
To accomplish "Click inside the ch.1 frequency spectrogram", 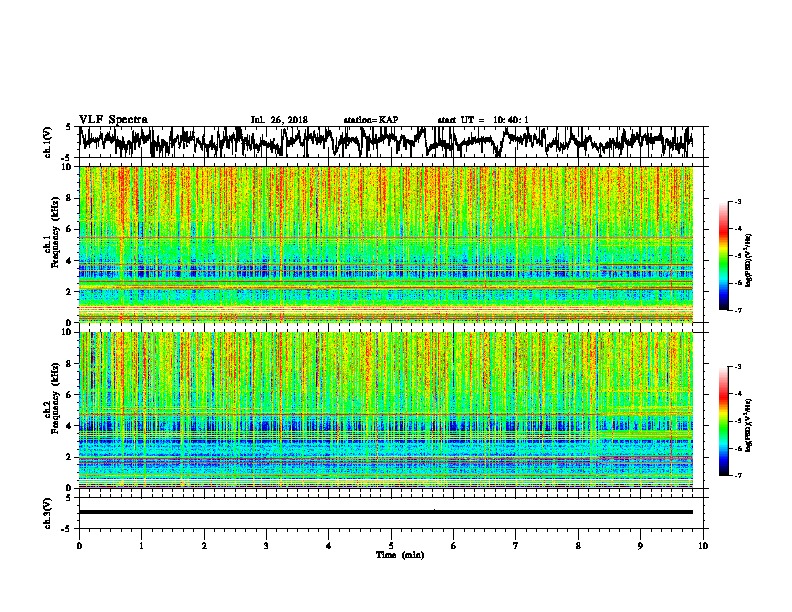I will [x=386, y=244].
